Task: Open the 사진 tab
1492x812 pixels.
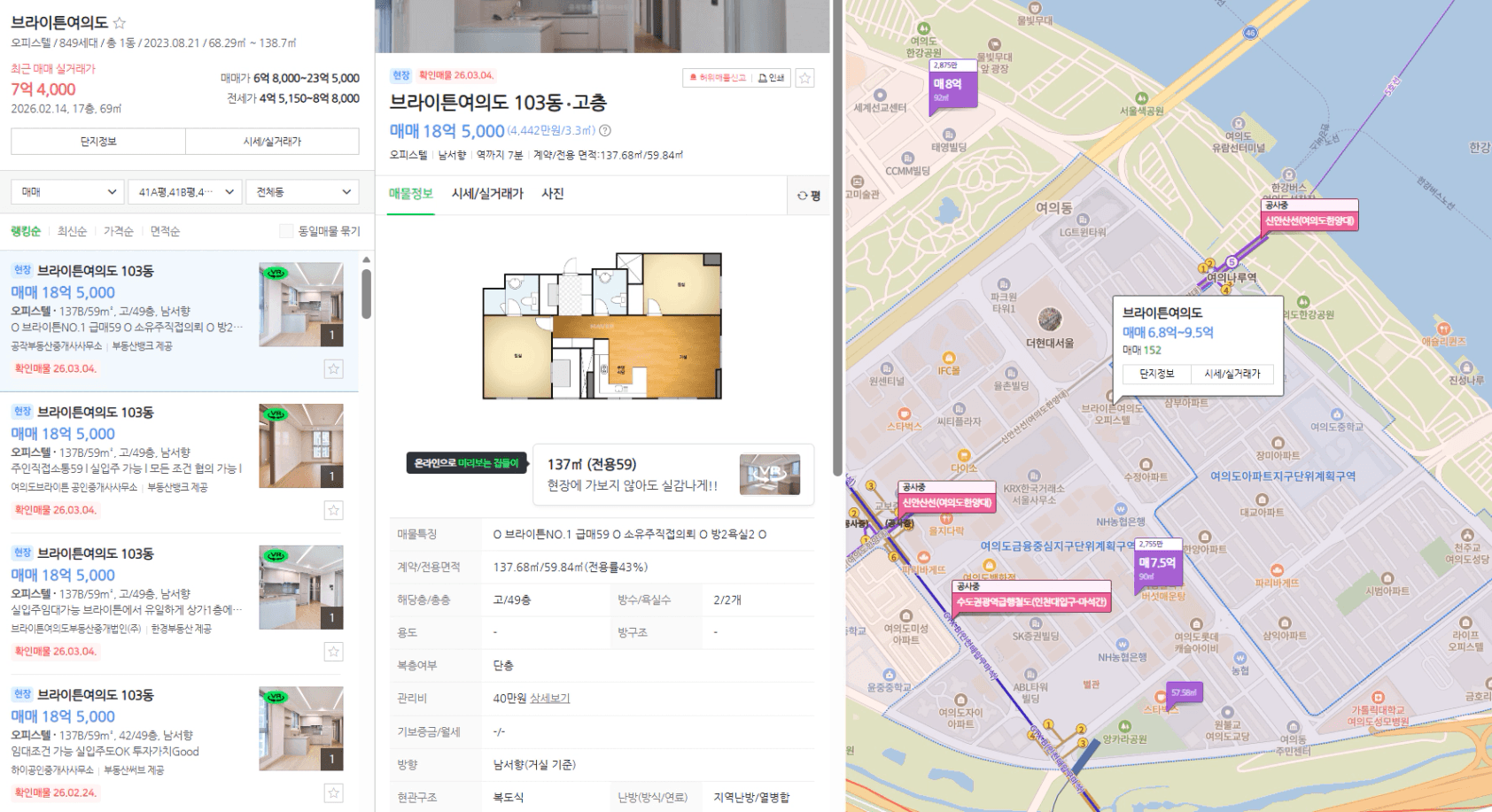Action: pos(553,194)
